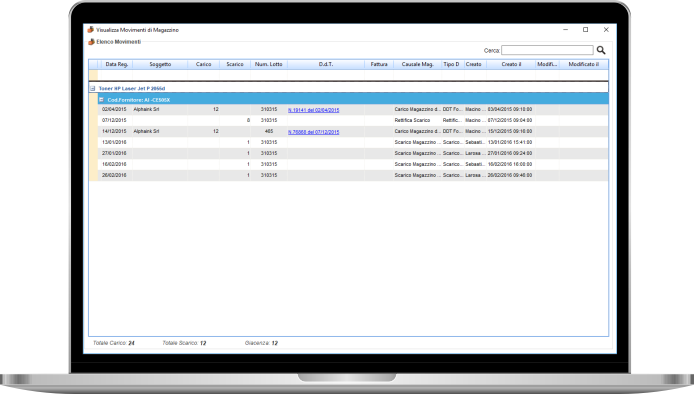Viewport: 694px width, 394px height.
Task: Sort by D.d.T. column header
Action: coord(326,64)
